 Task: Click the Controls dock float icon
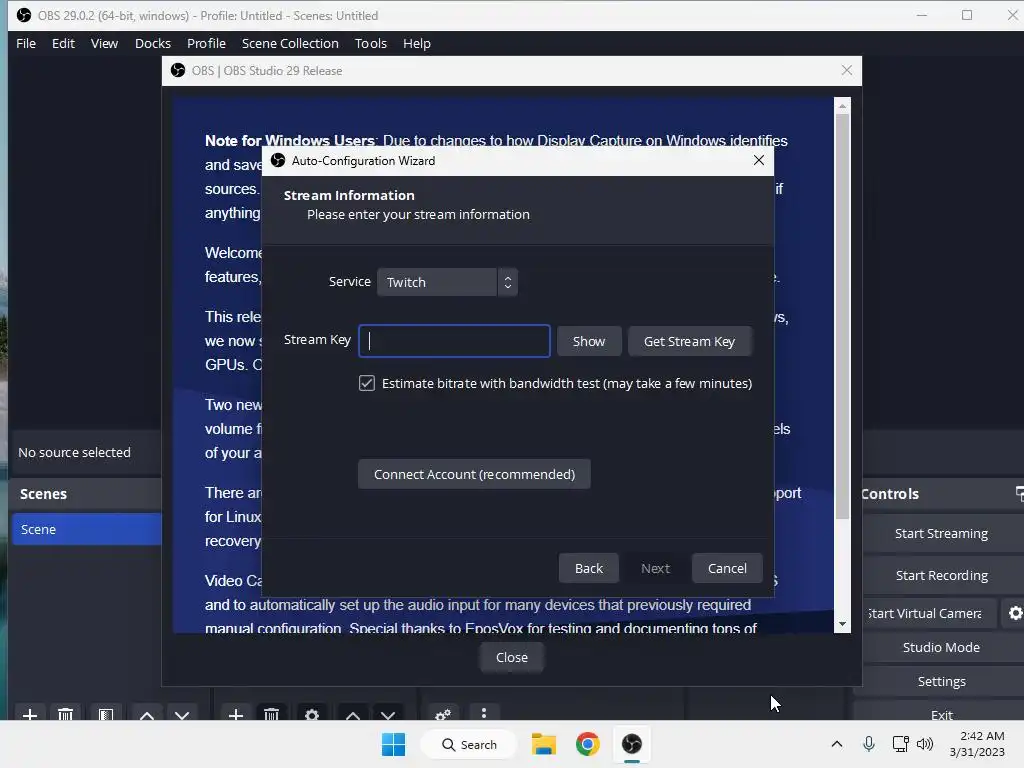[x=1019, y=494]
